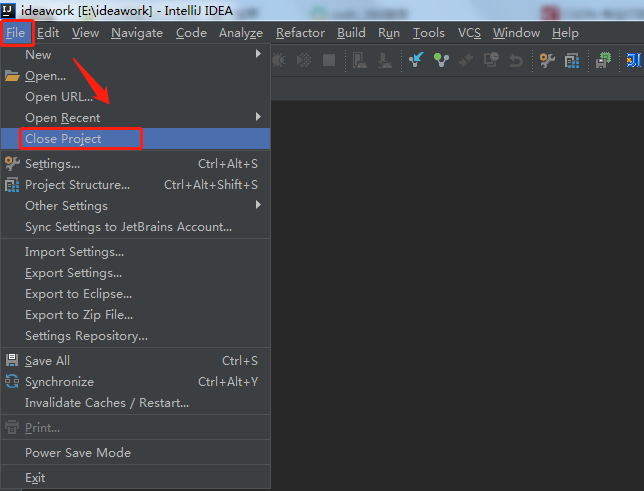Screen dimensions: 644x491
Task: Click the Ctrl+Alt+Shift+S shortcut text
Action: (211, 185)
